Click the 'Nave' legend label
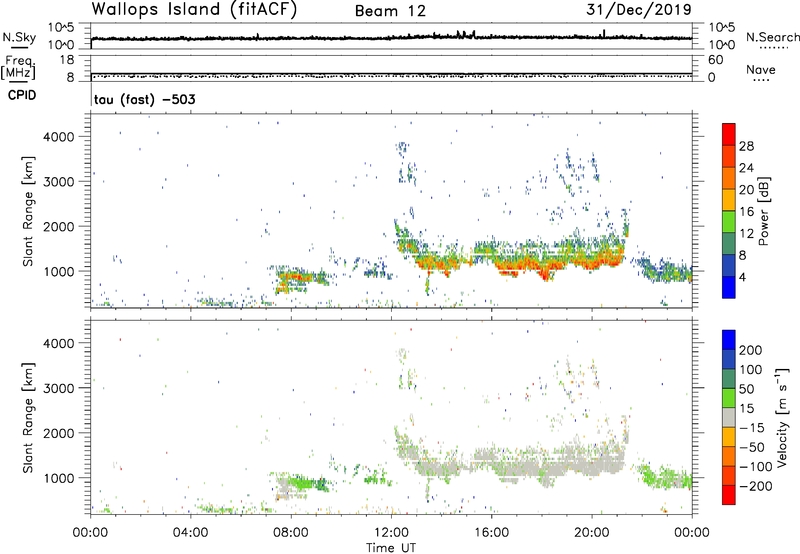This screenshot has height=554, width=800. (761, 69)
